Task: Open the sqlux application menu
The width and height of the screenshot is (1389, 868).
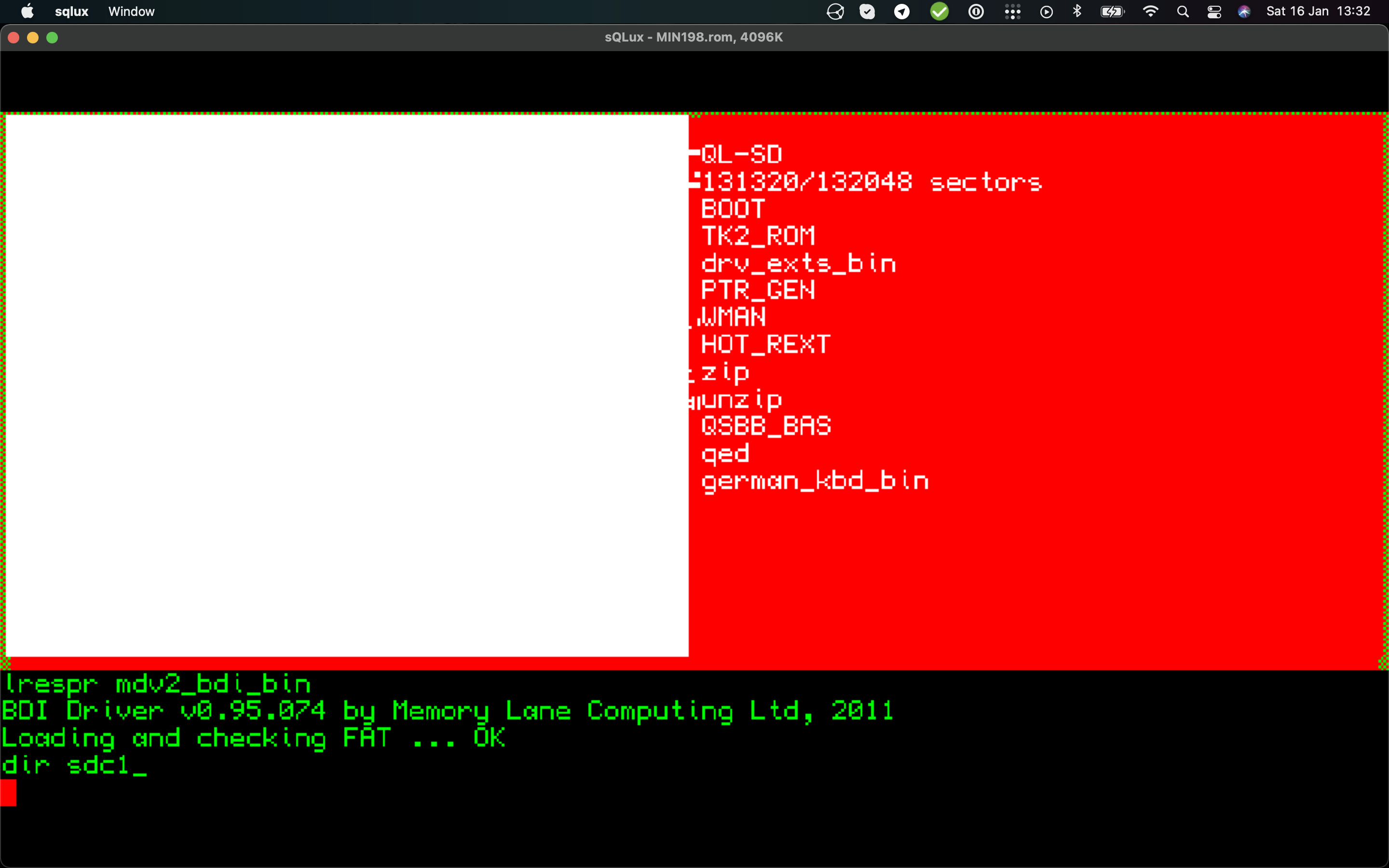Action: point(72,12)
